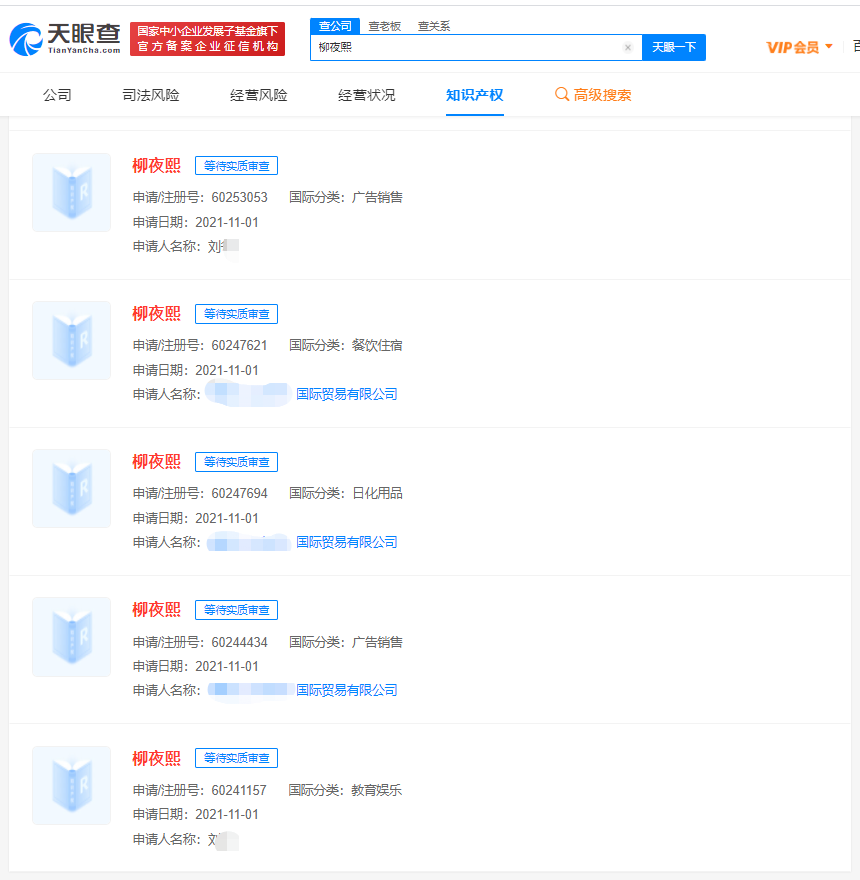Open 柳夜熙 trademark title for 广告销售 60253053
This screenshot has width=860, height=880.
tap(157, 166)
